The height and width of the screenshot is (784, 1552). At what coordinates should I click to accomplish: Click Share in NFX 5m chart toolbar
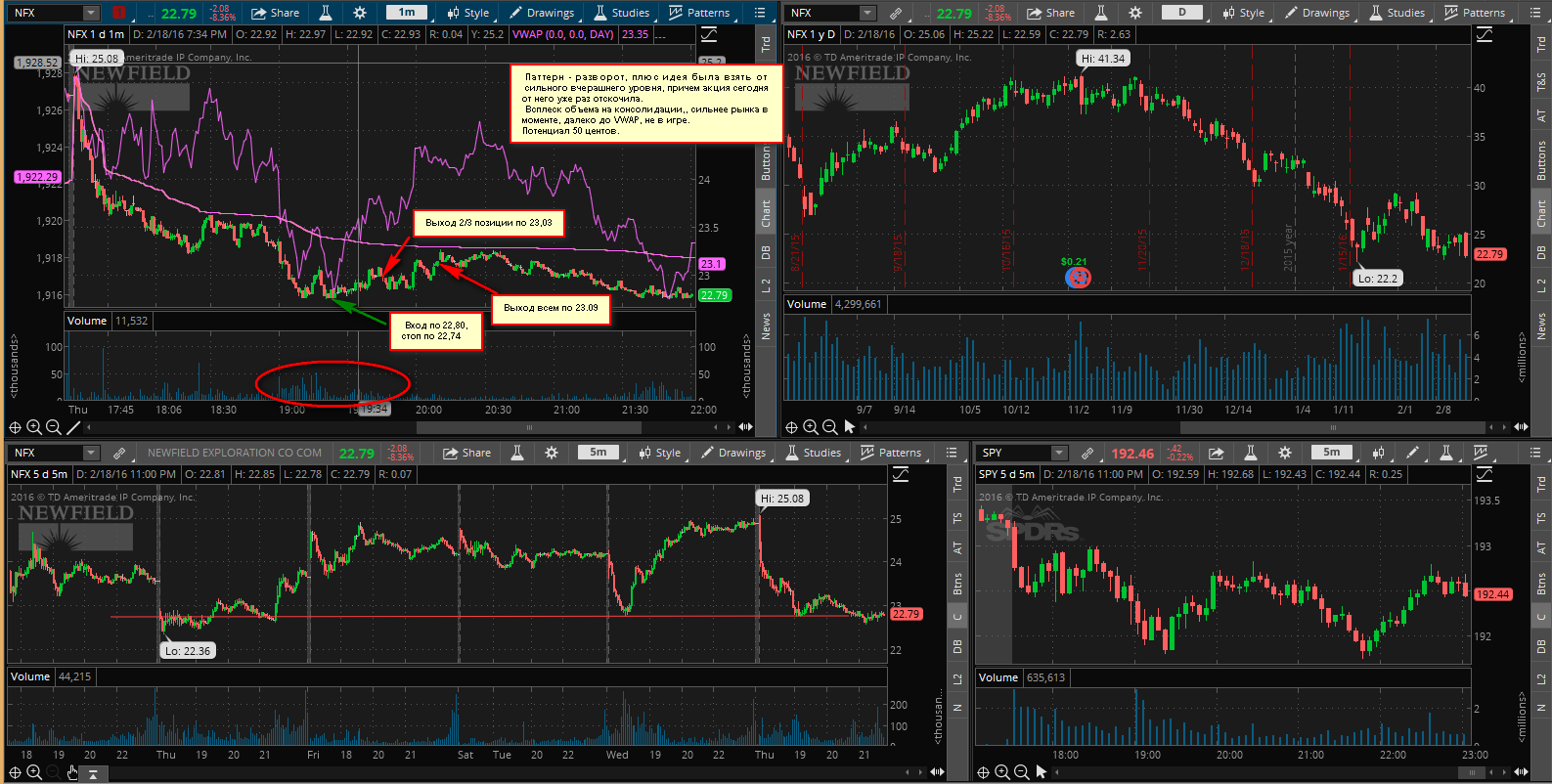click(x=467, y=453)
